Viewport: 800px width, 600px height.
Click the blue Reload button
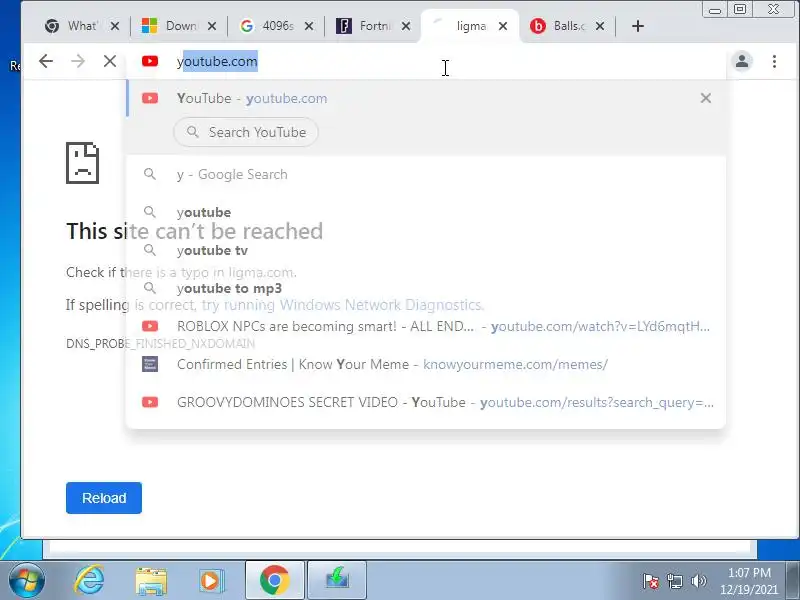(104, 498)
